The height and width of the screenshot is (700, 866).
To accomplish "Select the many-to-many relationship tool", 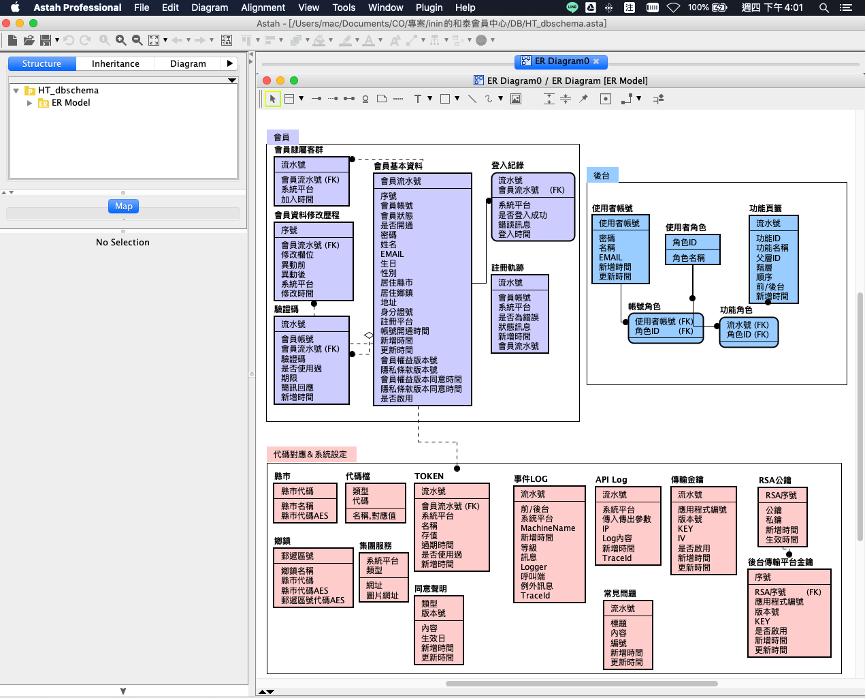I will (349, 99).
